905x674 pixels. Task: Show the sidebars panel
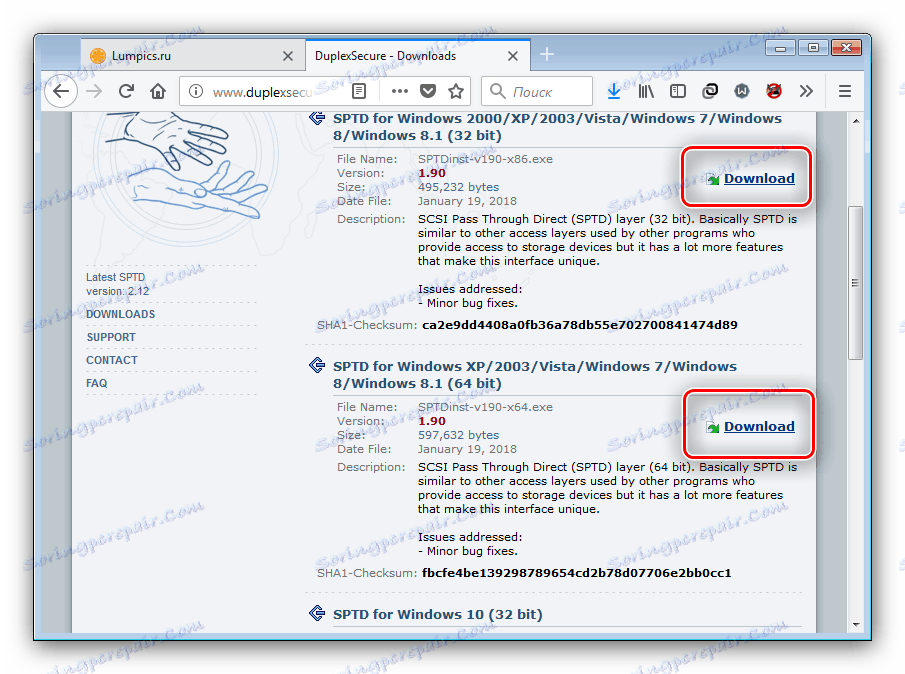(x=678, y=91)
